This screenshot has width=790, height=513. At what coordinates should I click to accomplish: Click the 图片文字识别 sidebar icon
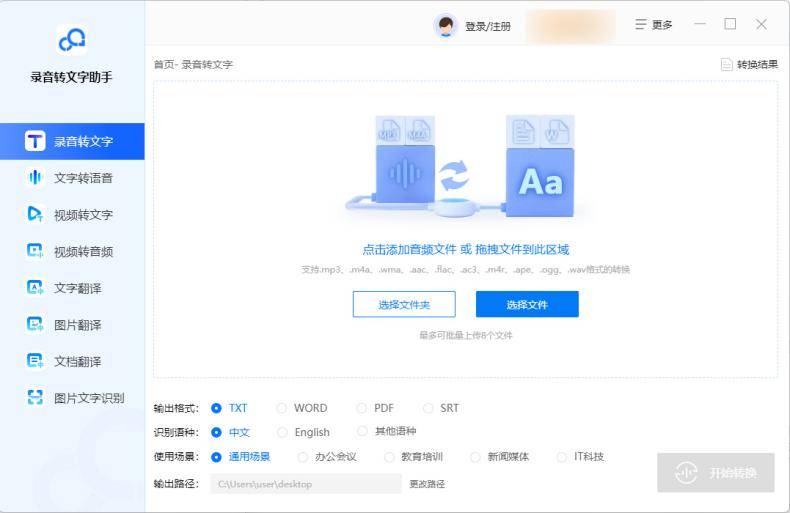tap(35, 398)
